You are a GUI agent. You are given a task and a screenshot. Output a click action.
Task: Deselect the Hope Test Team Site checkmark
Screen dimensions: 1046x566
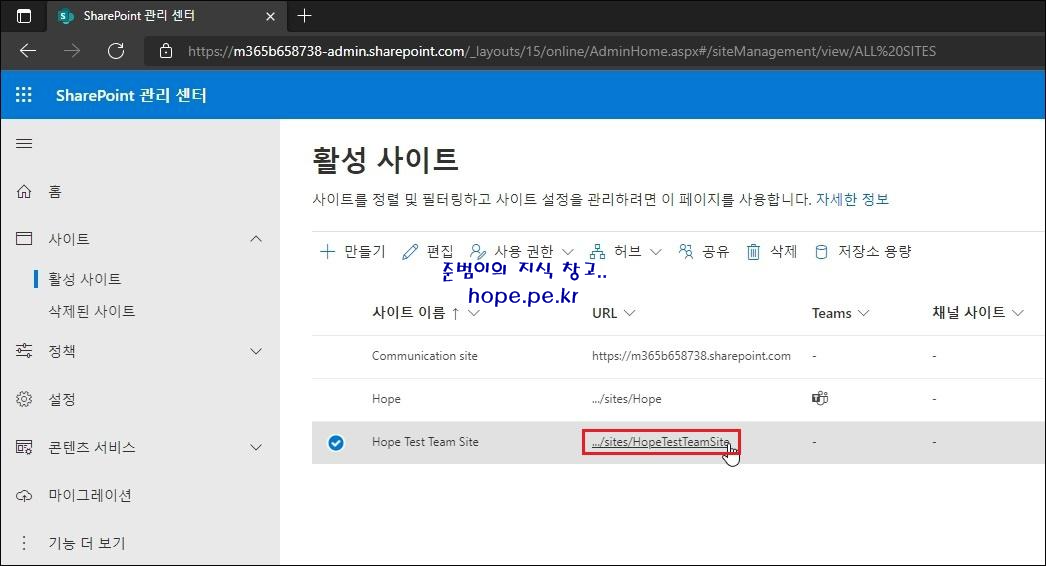point(336,443)
